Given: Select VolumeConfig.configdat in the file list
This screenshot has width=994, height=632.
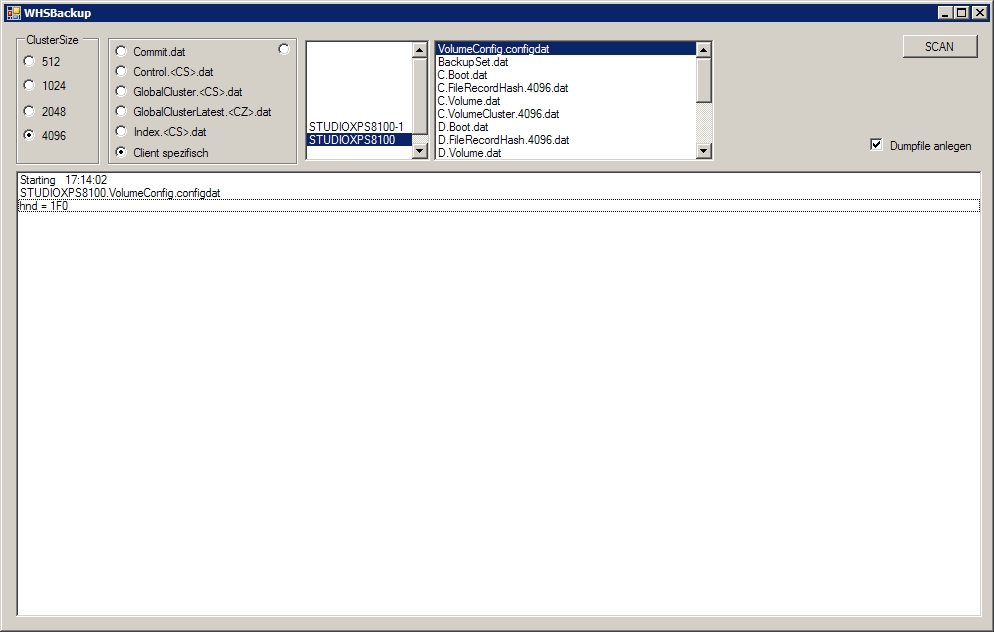Looking at the screenshot, I should point(565,49).
